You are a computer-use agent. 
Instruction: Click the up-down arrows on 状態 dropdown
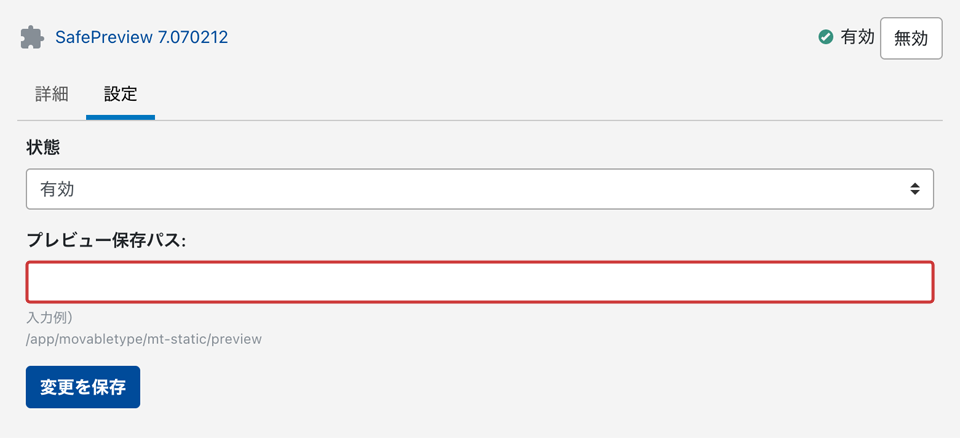(x=914, y=188)
